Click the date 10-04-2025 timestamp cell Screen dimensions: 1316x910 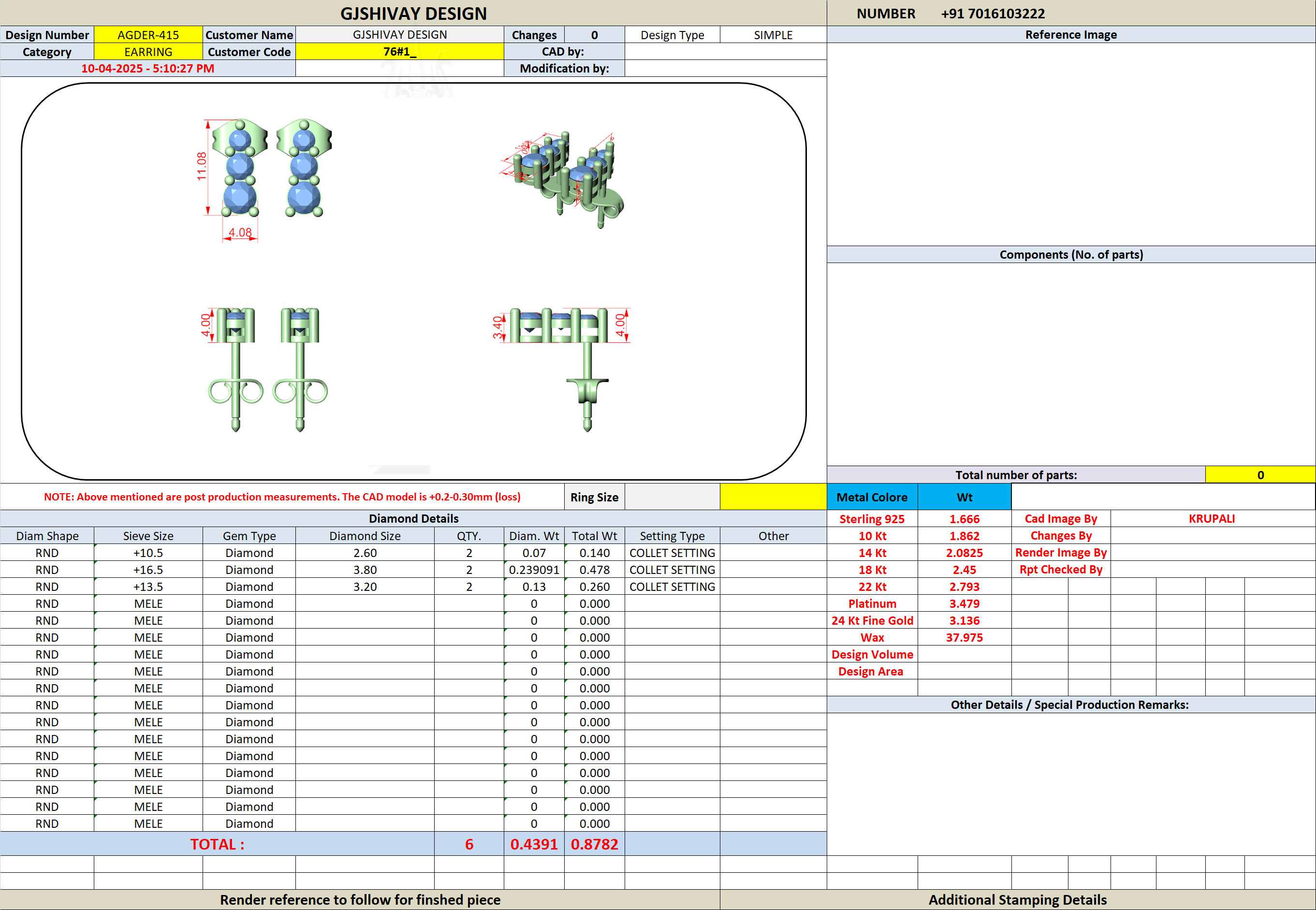(147, 69)
